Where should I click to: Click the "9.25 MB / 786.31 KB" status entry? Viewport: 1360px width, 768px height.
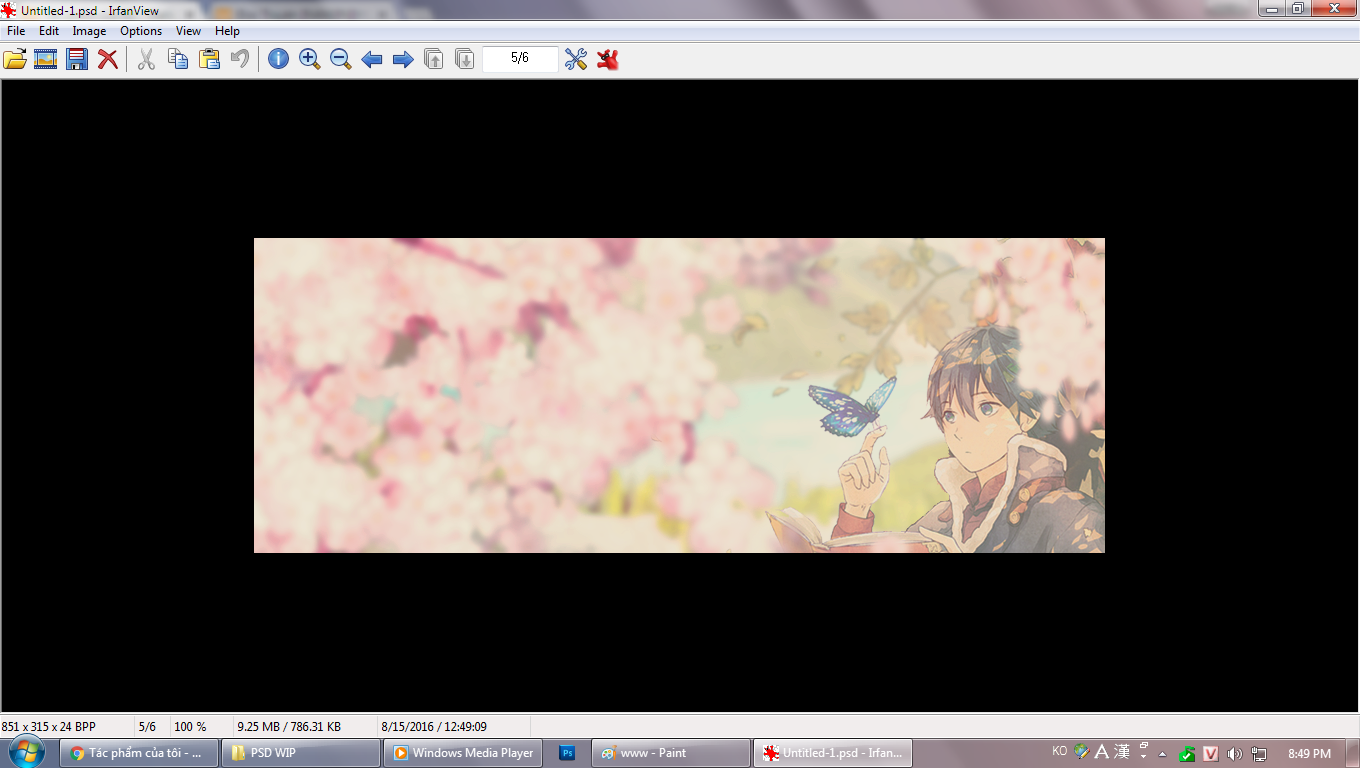pyautogui.click(x=289, y=727)
